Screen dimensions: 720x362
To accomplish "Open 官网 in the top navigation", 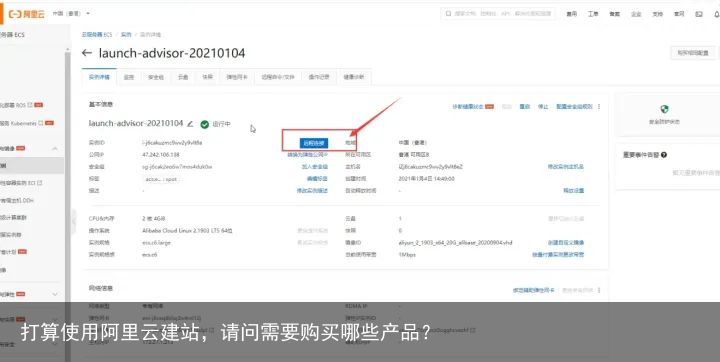I will (x=679, y=14).
